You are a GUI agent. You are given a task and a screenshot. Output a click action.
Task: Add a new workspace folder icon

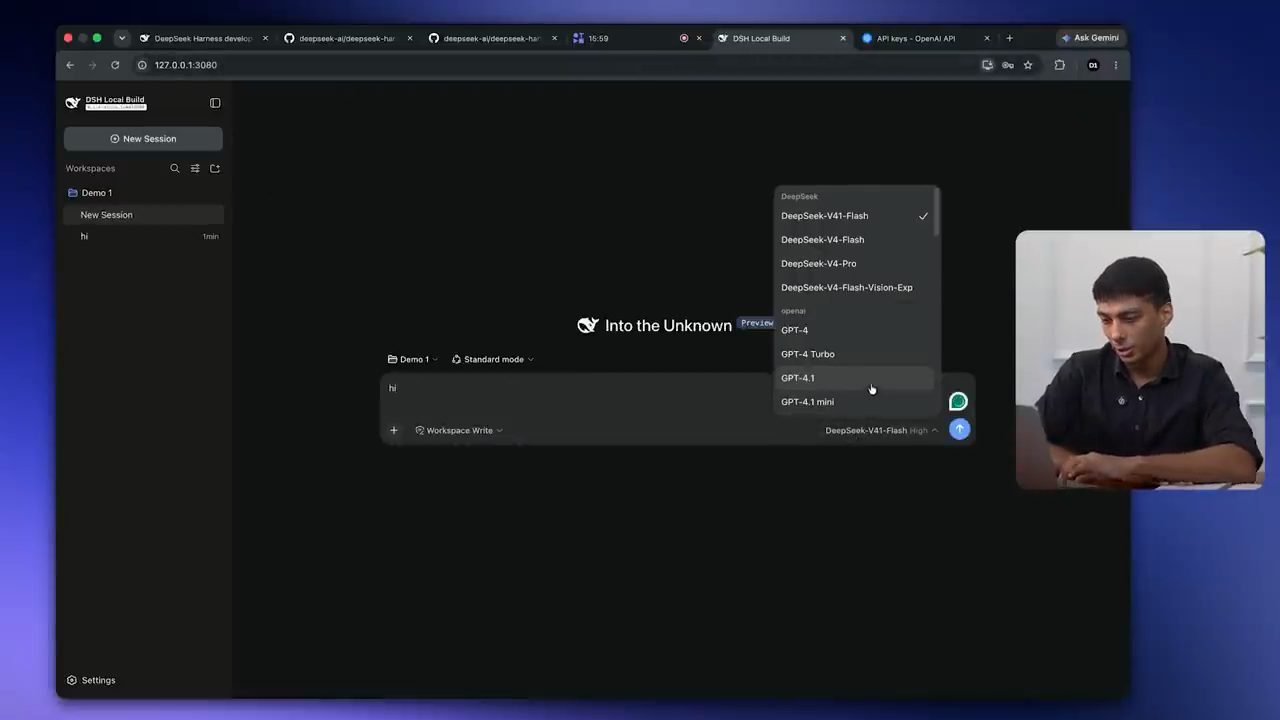[215, 168]
